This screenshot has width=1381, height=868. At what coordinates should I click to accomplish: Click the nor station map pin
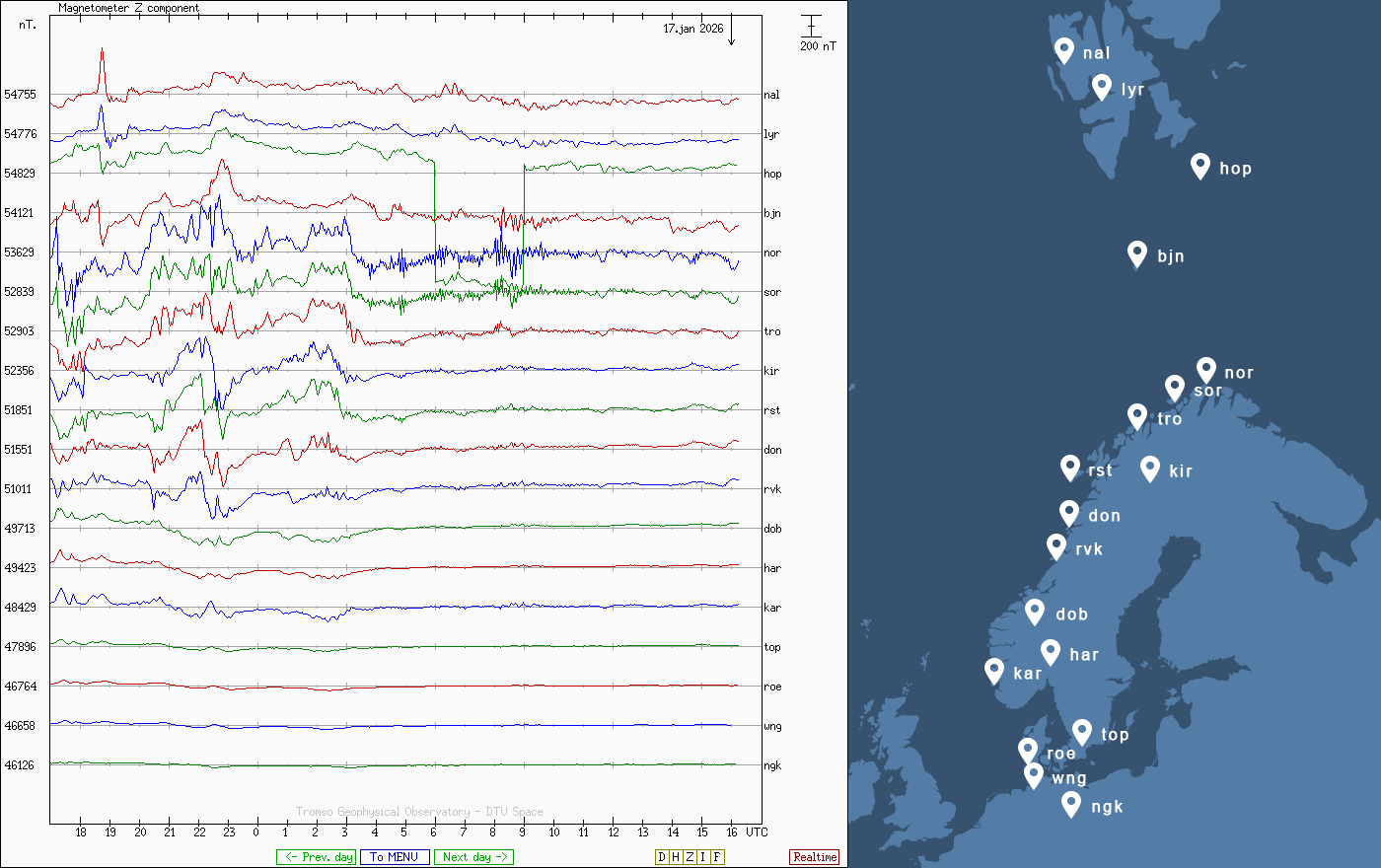pyautogui.click(x=1205, y=370)
